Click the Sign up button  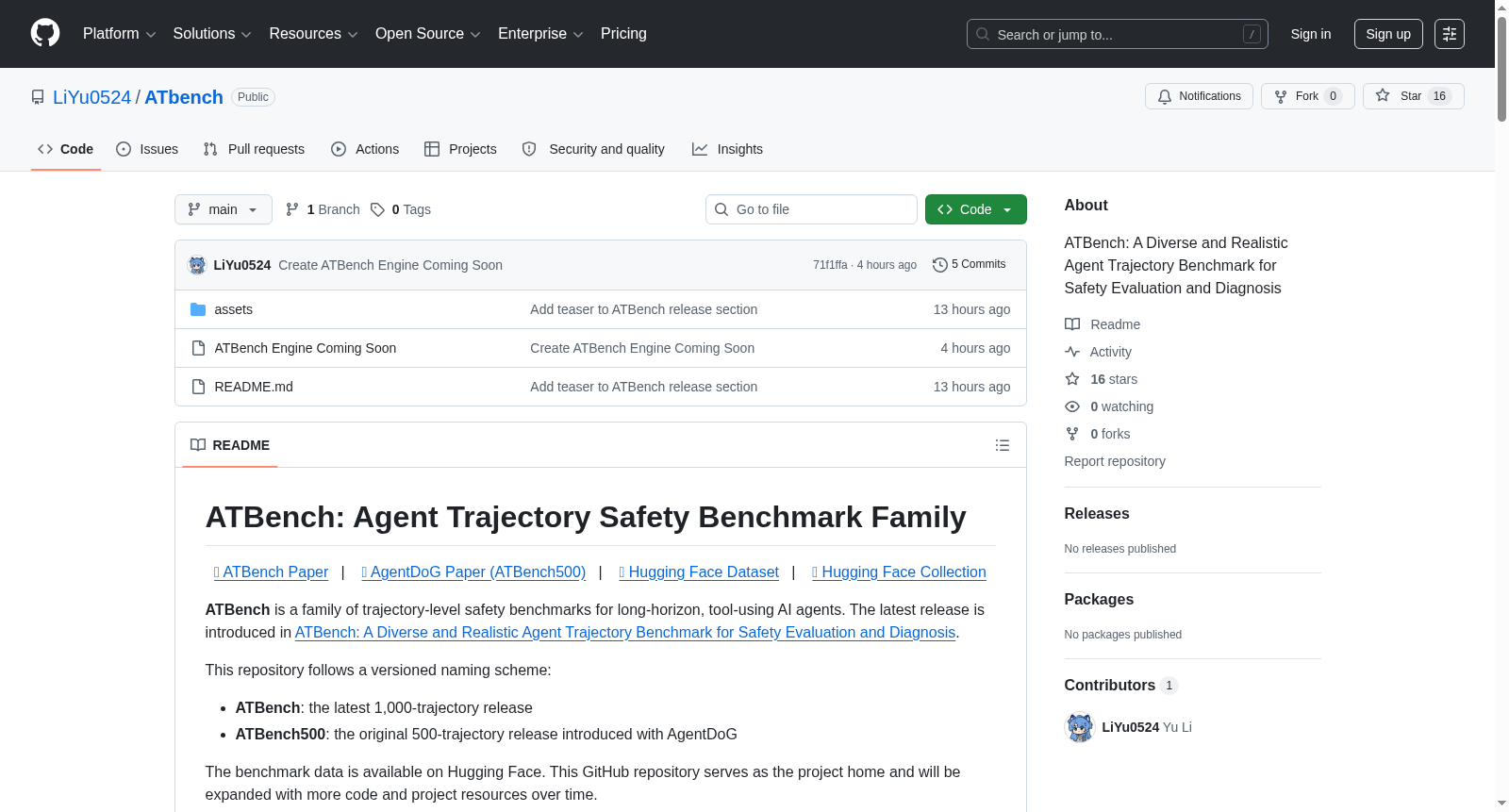tap(1388, 34)
